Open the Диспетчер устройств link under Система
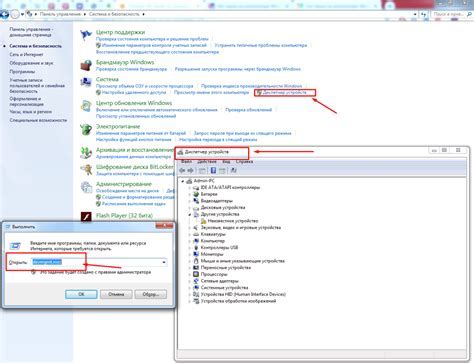Viewport: 474px width, 363px height. click(284, 92)
